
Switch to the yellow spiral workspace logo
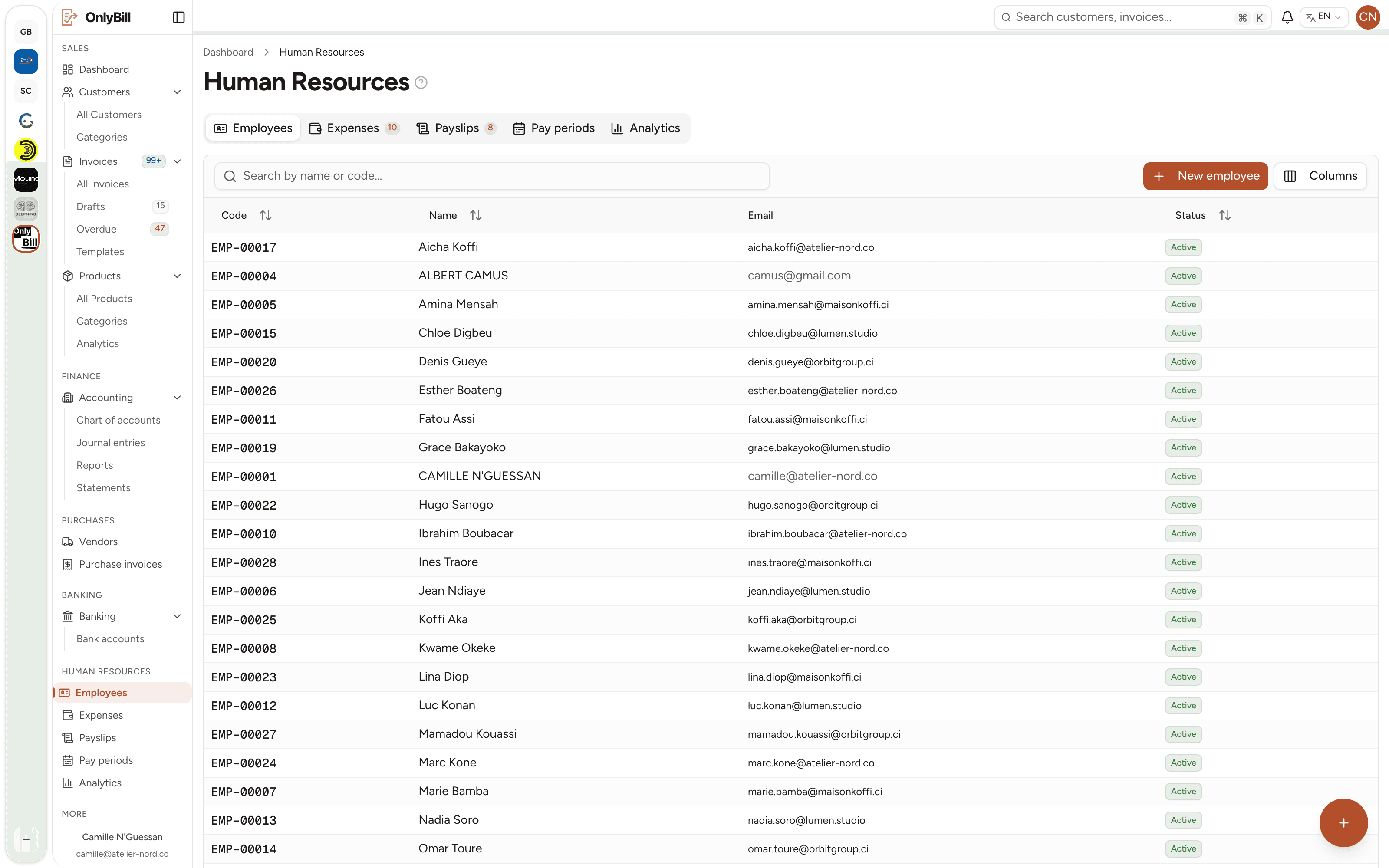pos(26,150)
